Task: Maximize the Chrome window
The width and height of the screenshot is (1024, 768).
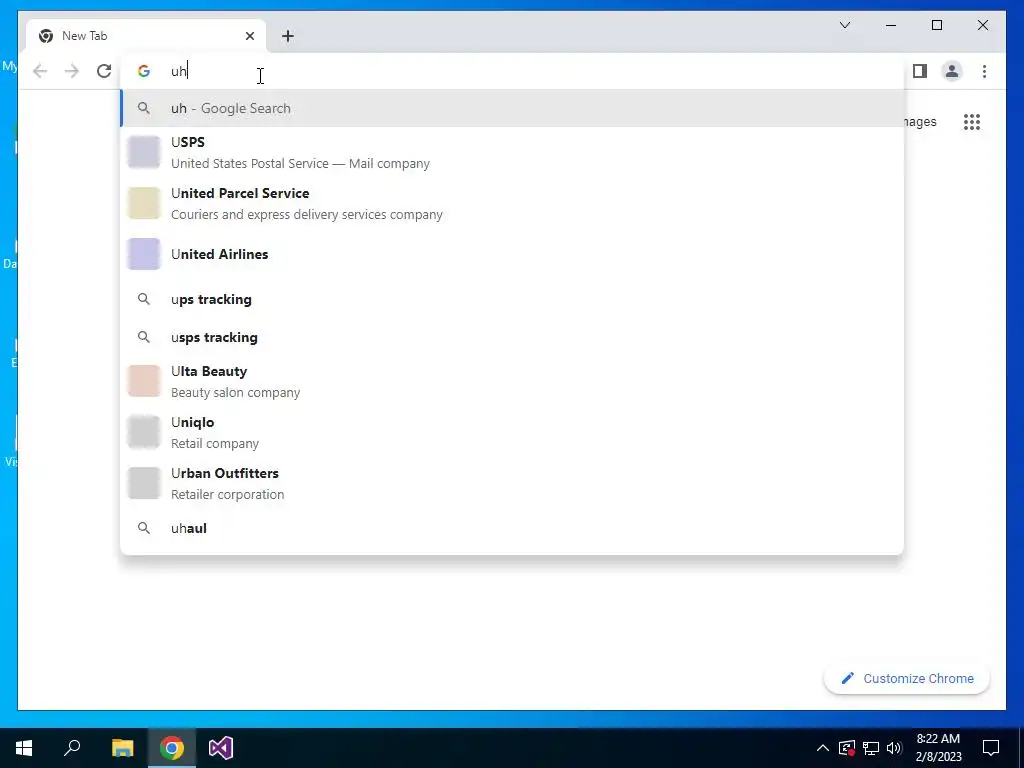Action: point(936,25)
